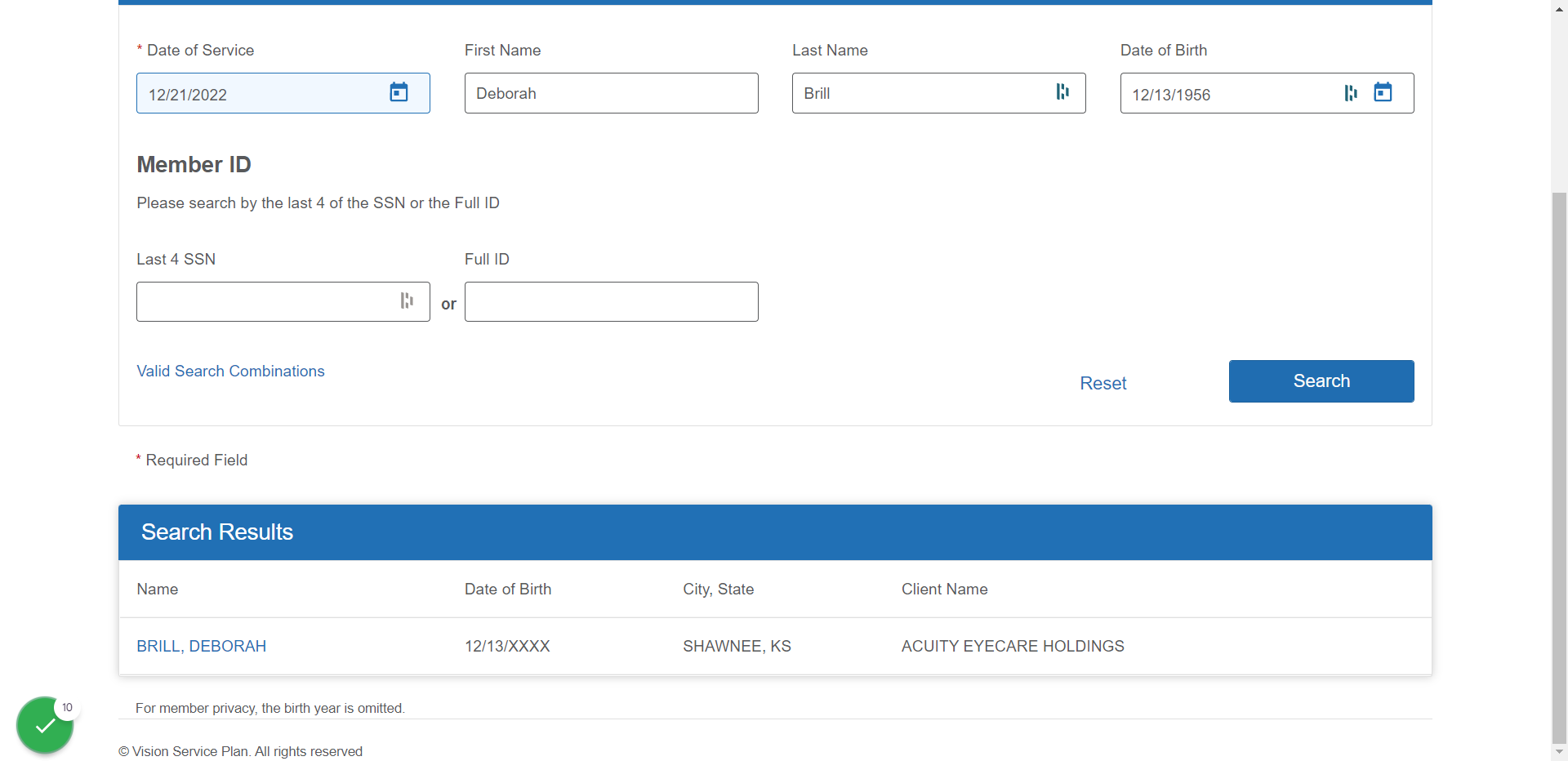Click the results Date of Birth column header
The height and width of the screenshot is (761, 1568).
tap(508, 590)
